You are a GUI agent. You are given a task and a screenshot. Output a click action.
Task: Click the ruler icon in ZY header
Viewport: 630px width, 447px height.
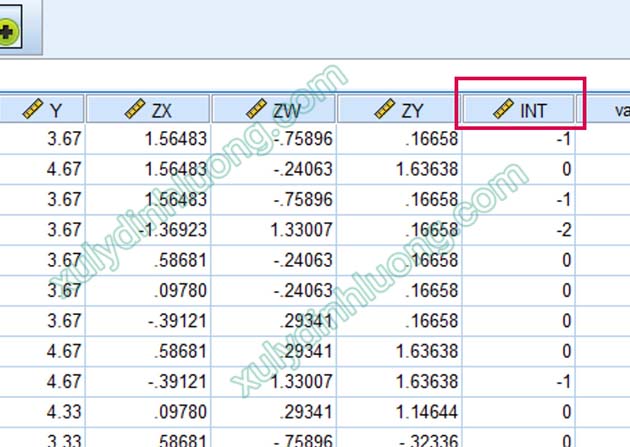tap(385, 110)
